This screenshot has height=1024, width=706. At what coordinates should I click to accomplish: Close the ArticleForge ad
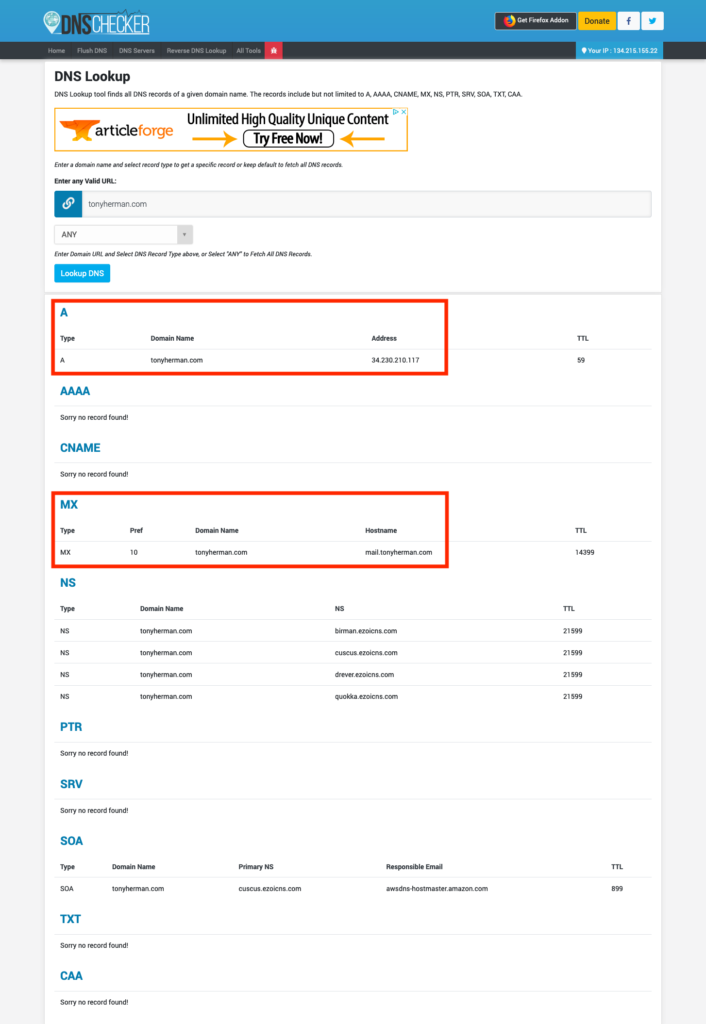tap(404, 112)
